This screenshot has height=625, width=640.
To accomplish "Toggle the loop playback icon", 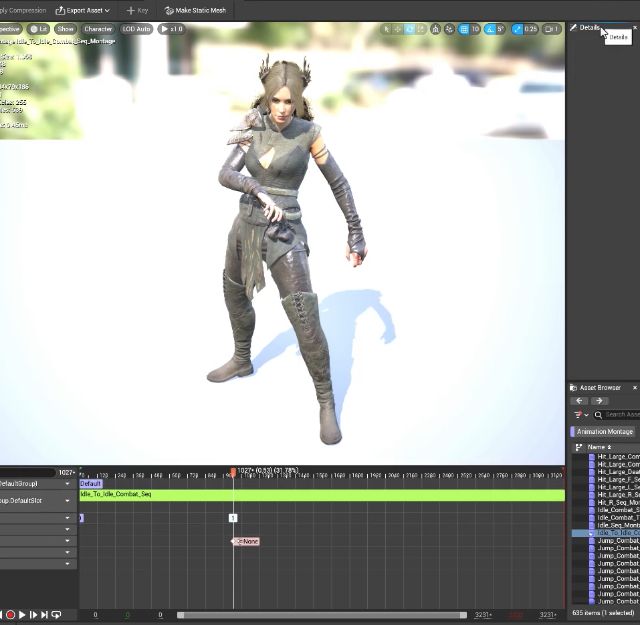I will click(57, 615).
